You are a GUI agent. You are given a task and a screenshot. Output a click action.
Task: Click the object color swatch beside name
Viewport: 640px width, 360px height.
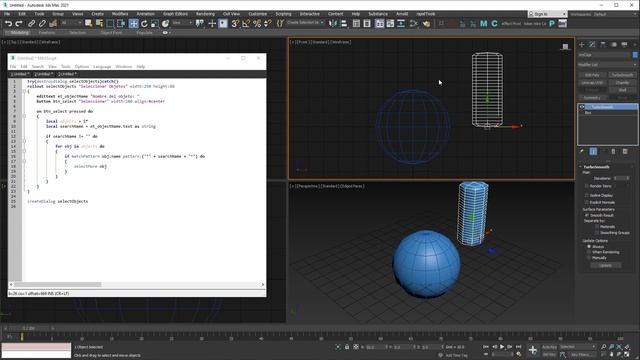[x=635, y=55]
